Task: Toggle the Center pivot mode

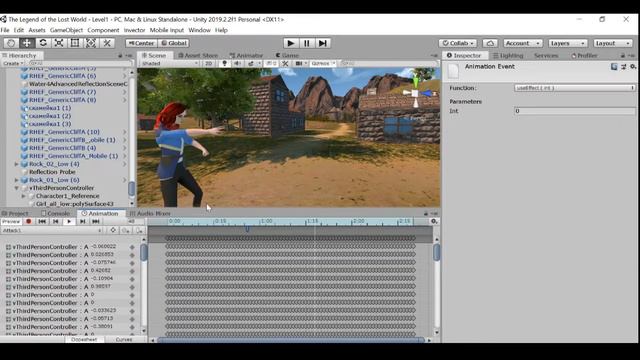Action: pos(141,43)
